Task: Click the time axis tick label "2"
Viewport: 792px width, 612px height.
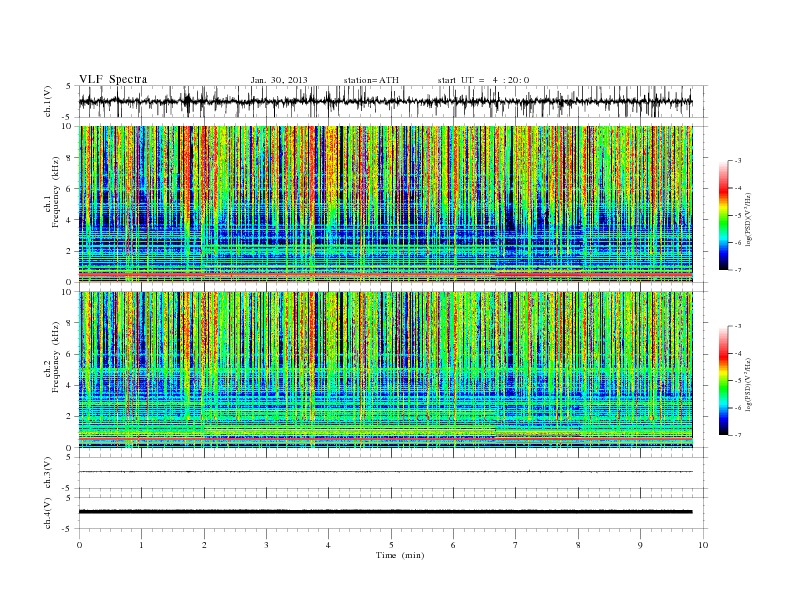Action: click(204, 545)
